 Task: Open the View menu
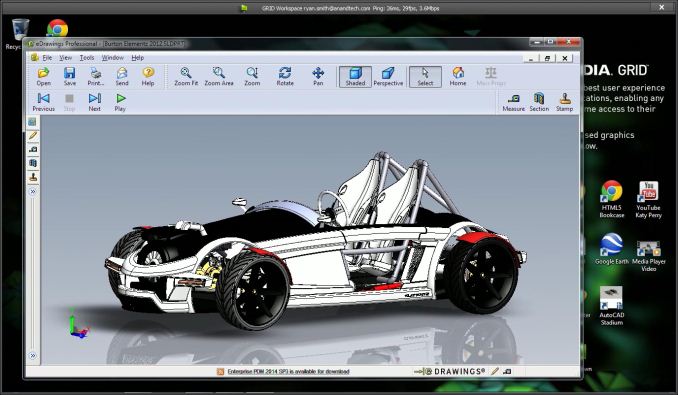click(x=65, y=57)
